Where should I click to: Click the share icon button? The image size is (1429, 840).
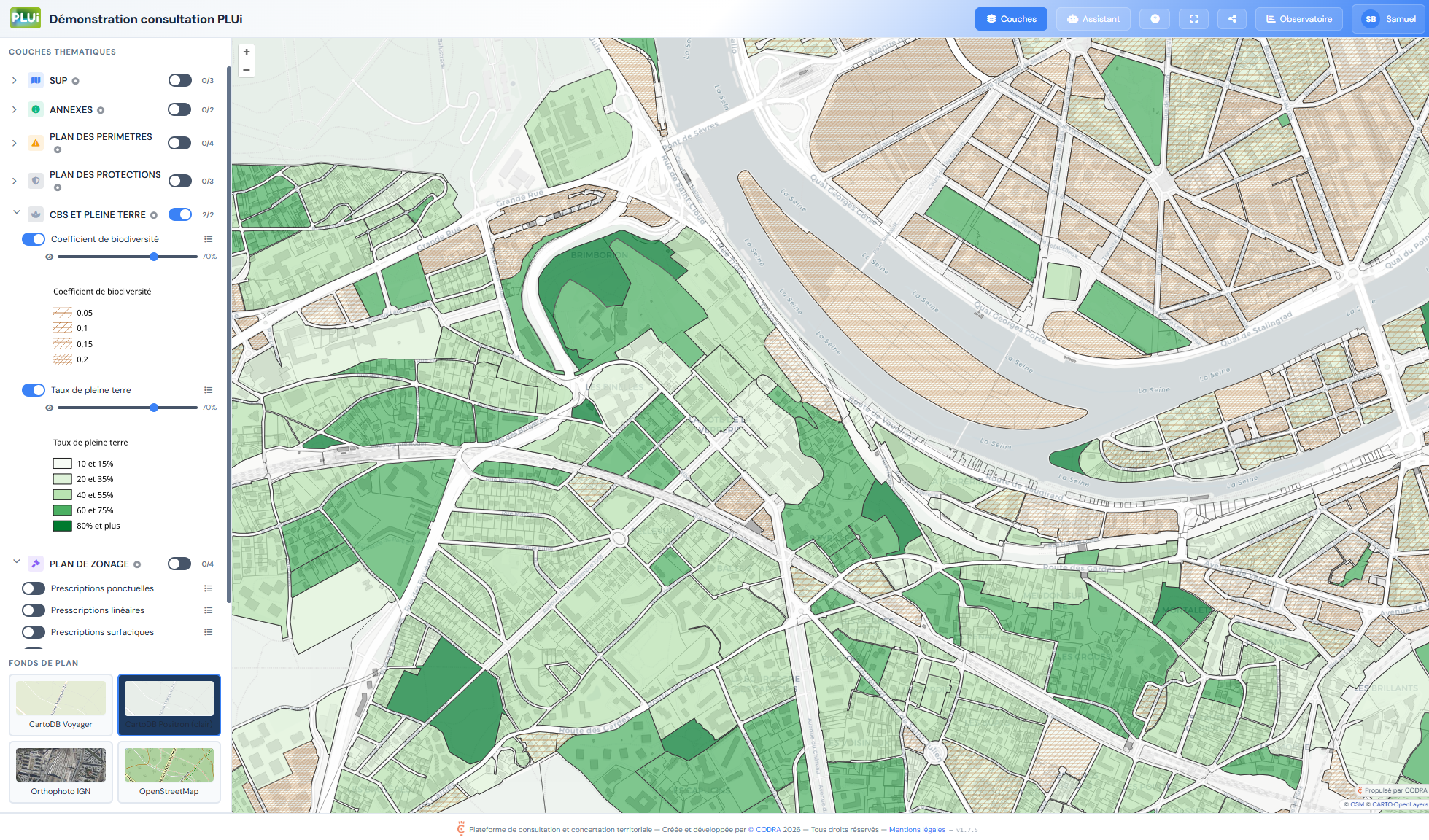click(x=1232, y=19)
